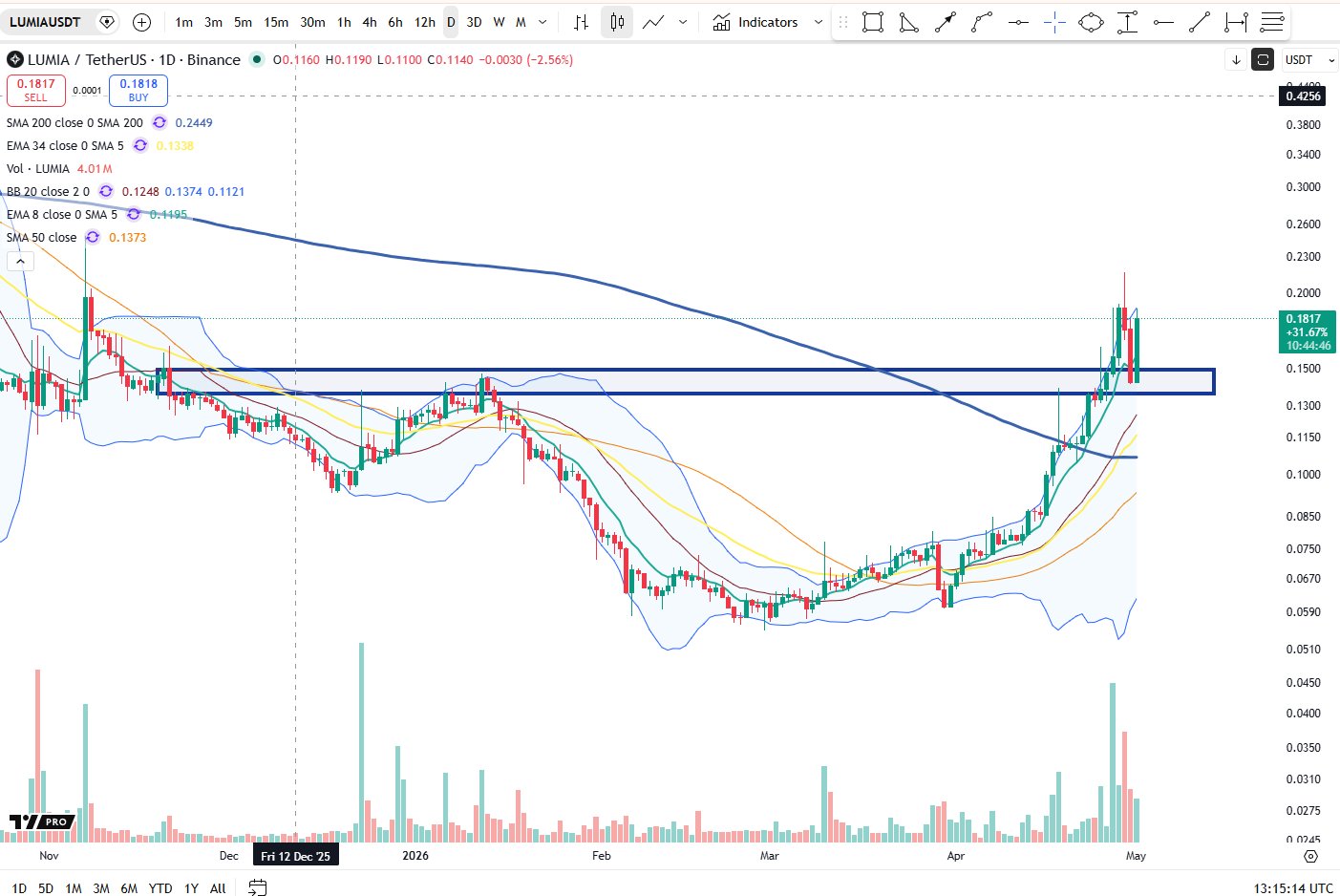Select the YTD range at bottom
Image resolution: width=1340 pixels, height=896 pixels.
(160, 887)
